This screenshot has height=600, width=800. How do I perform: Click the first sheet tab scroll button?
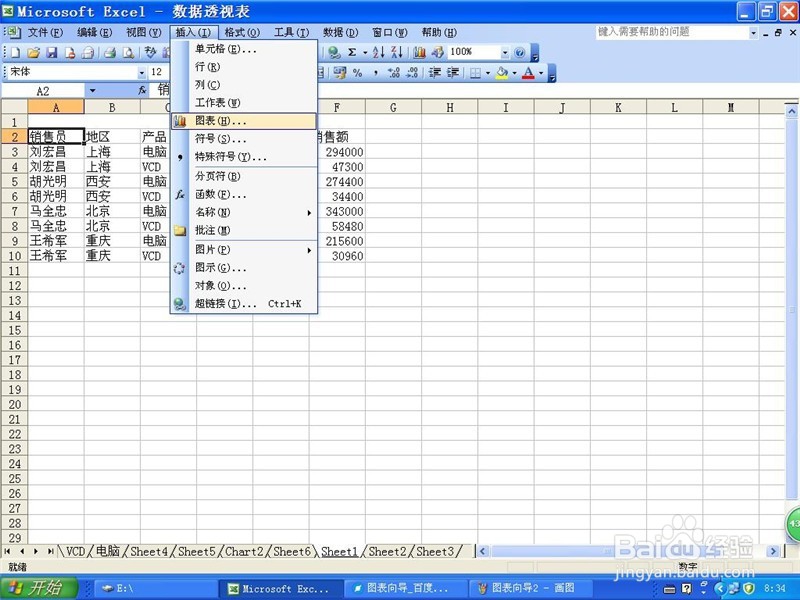point(8,552)
